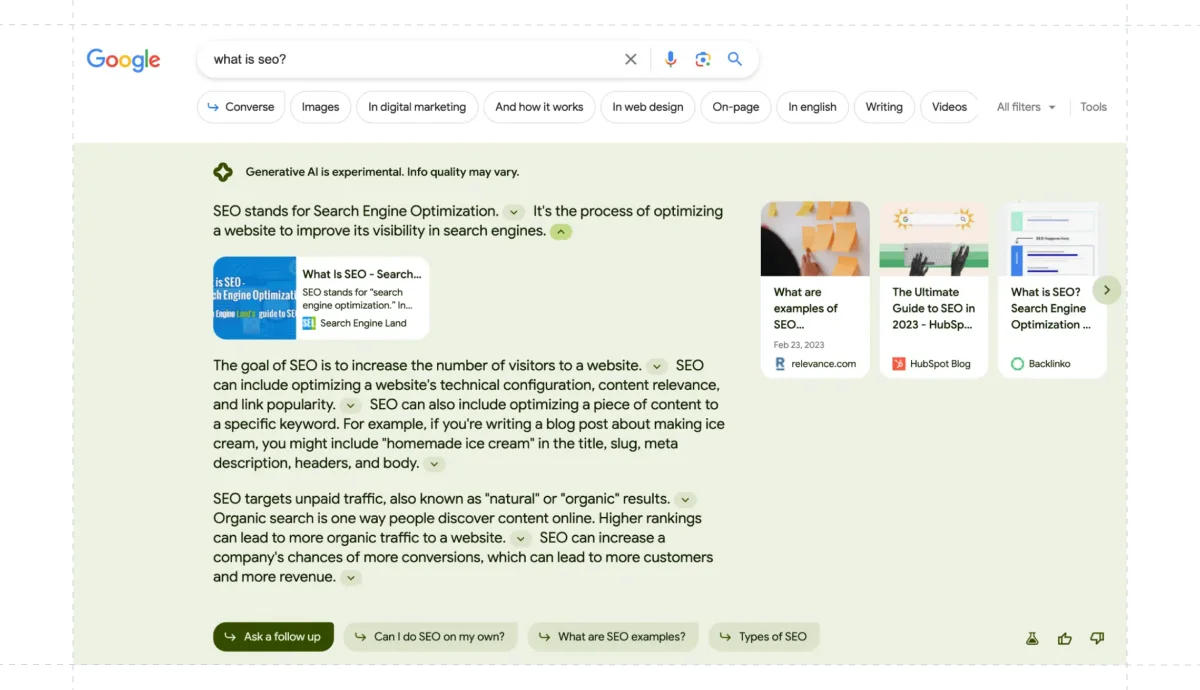The width and height of the screenshot is (1200, 690).
Task: Expand sources after 'organic traffic to a website.'
Action: 520,539
